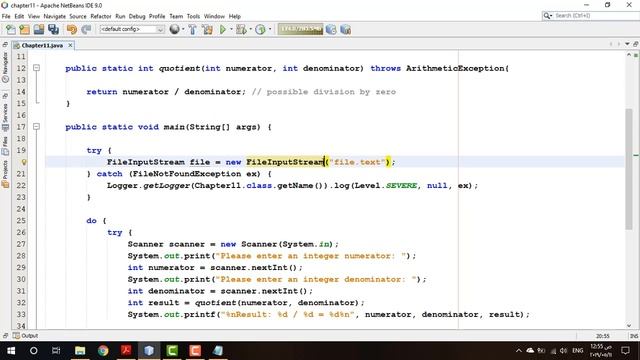Open the Help menu
The width and height of the screenshot is (640, 360).
coord(235,16)
